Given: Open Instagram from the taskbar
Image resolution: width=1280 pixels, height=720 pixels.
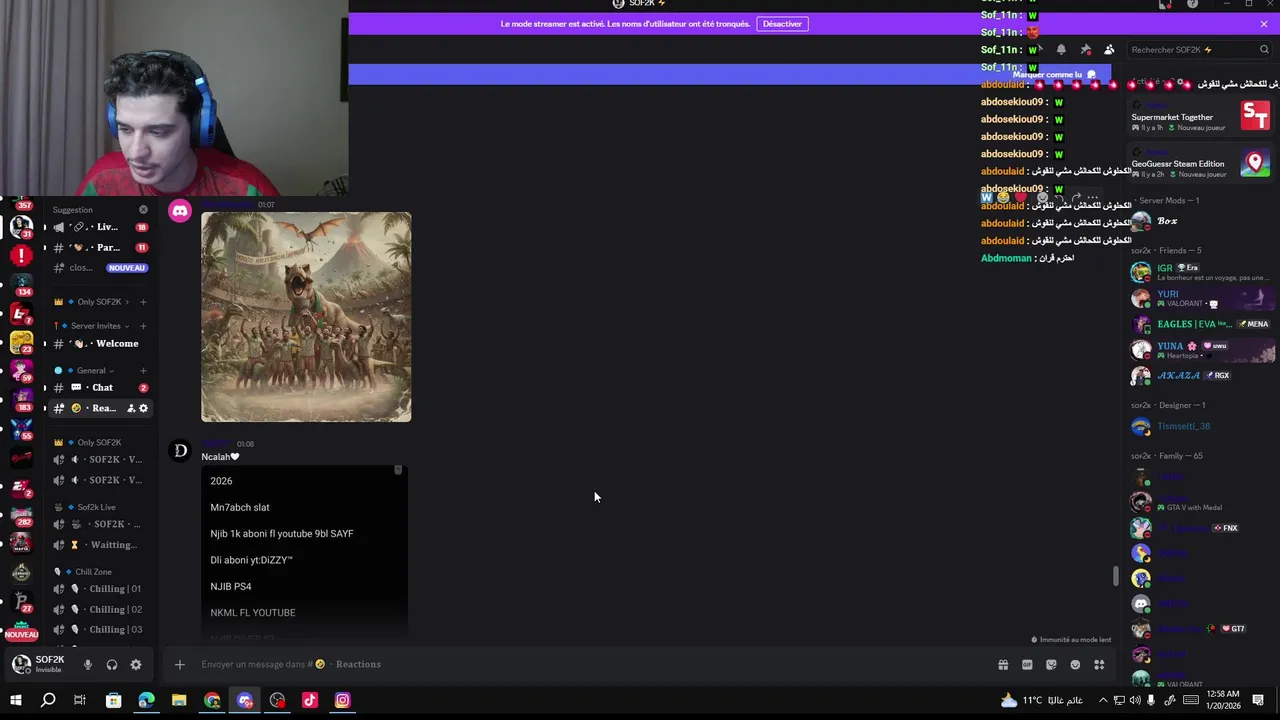Looking at the screenshot, I should coord(343,700).
